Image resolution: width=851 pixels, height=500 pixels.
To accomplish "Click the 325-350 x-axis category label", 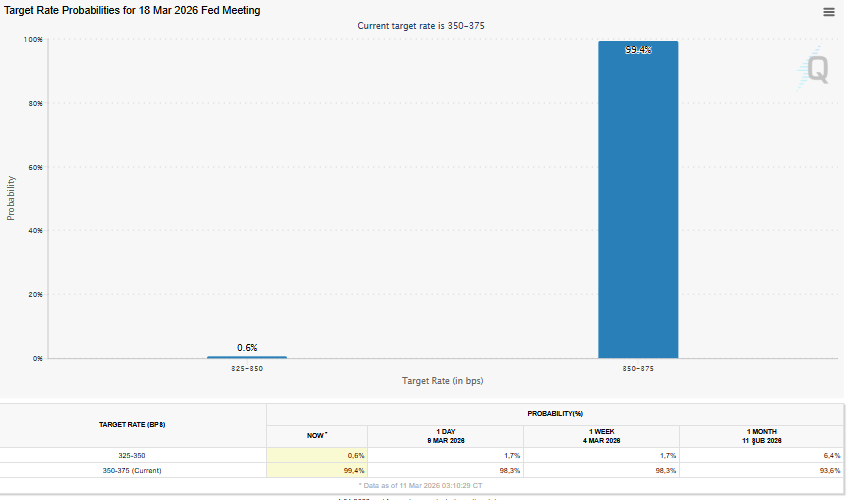I will [247, 368].
